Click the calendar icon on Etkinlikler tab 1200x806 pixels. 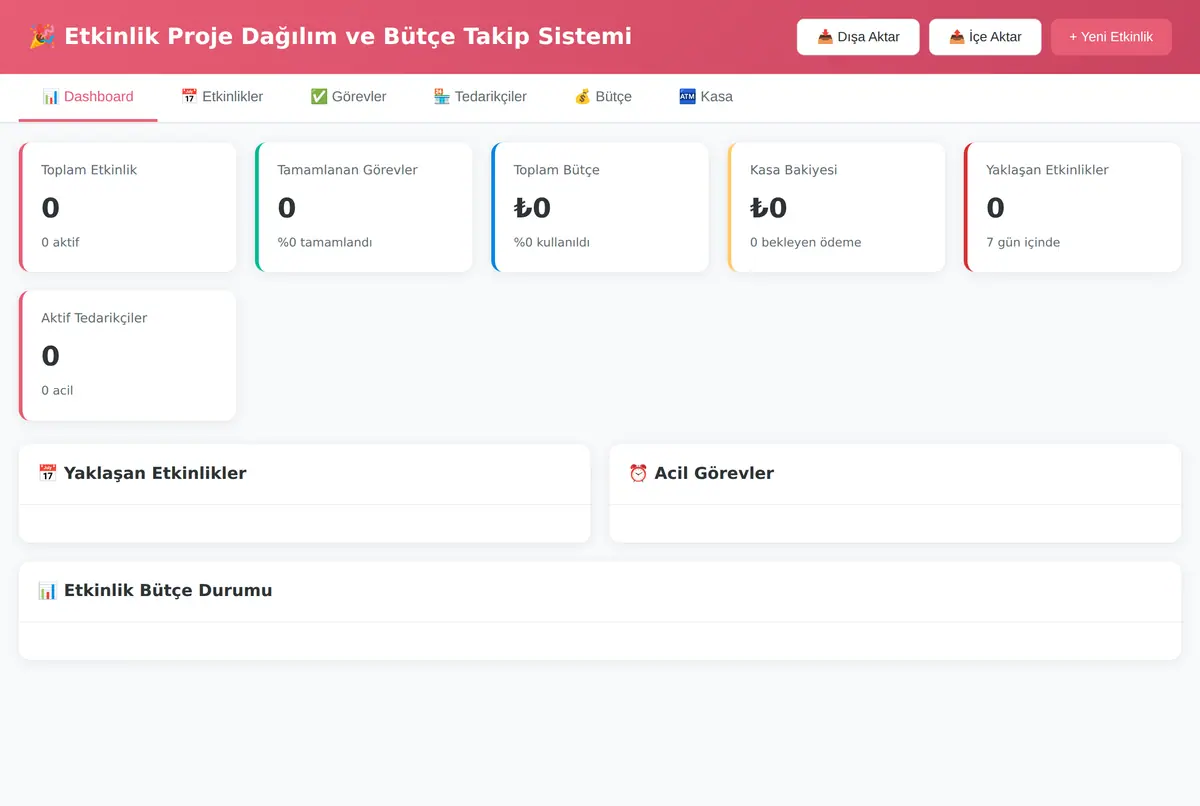(189, 97)
